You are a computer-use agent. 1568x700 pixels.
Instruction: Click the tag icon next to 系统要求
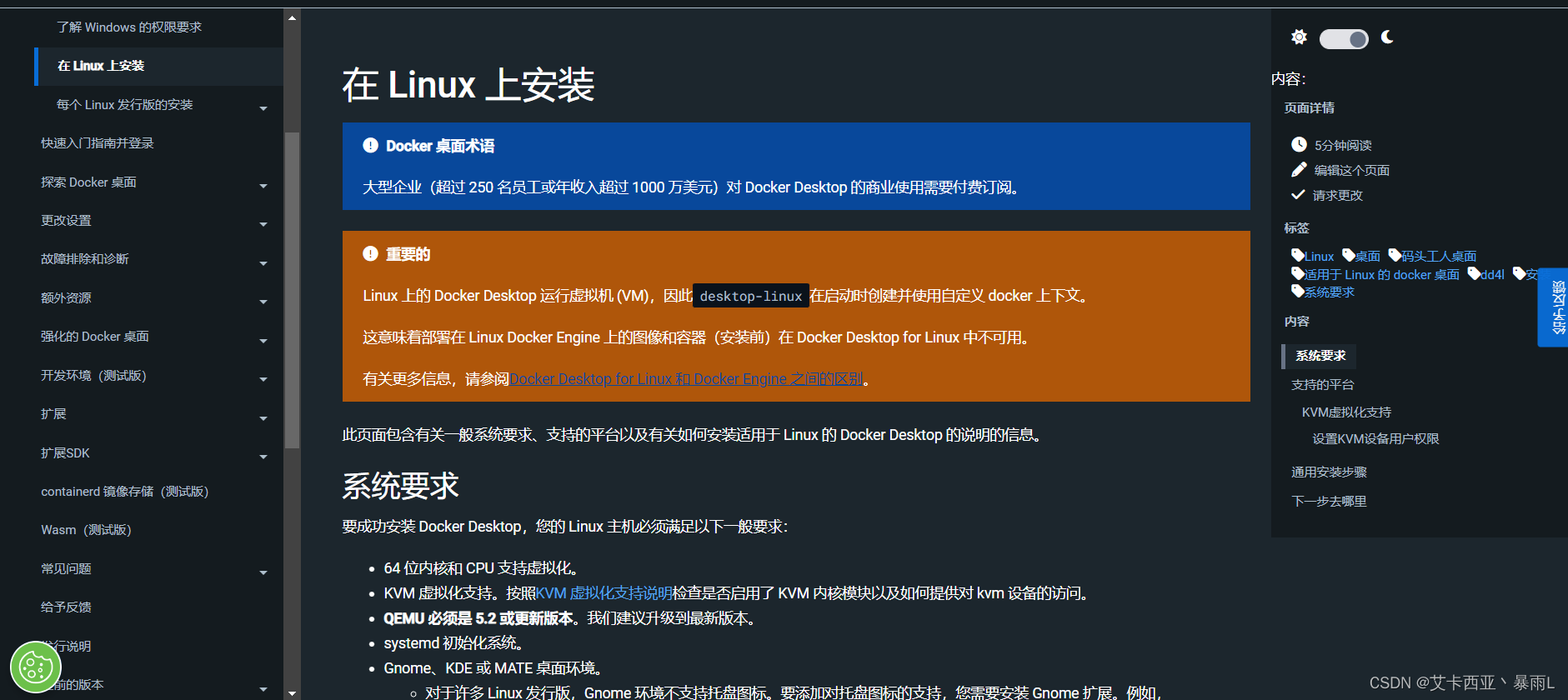click(x=1298, y=291)
